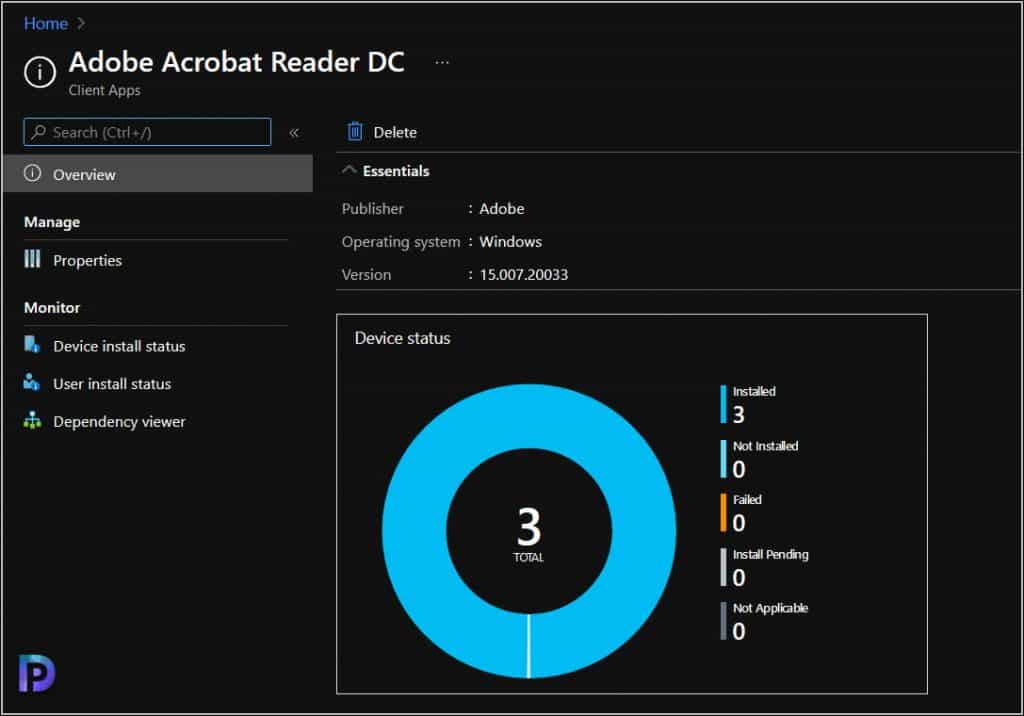This screenshot has height=716, width=1024.
Task: Click the User install status icon
Action: 31,382
